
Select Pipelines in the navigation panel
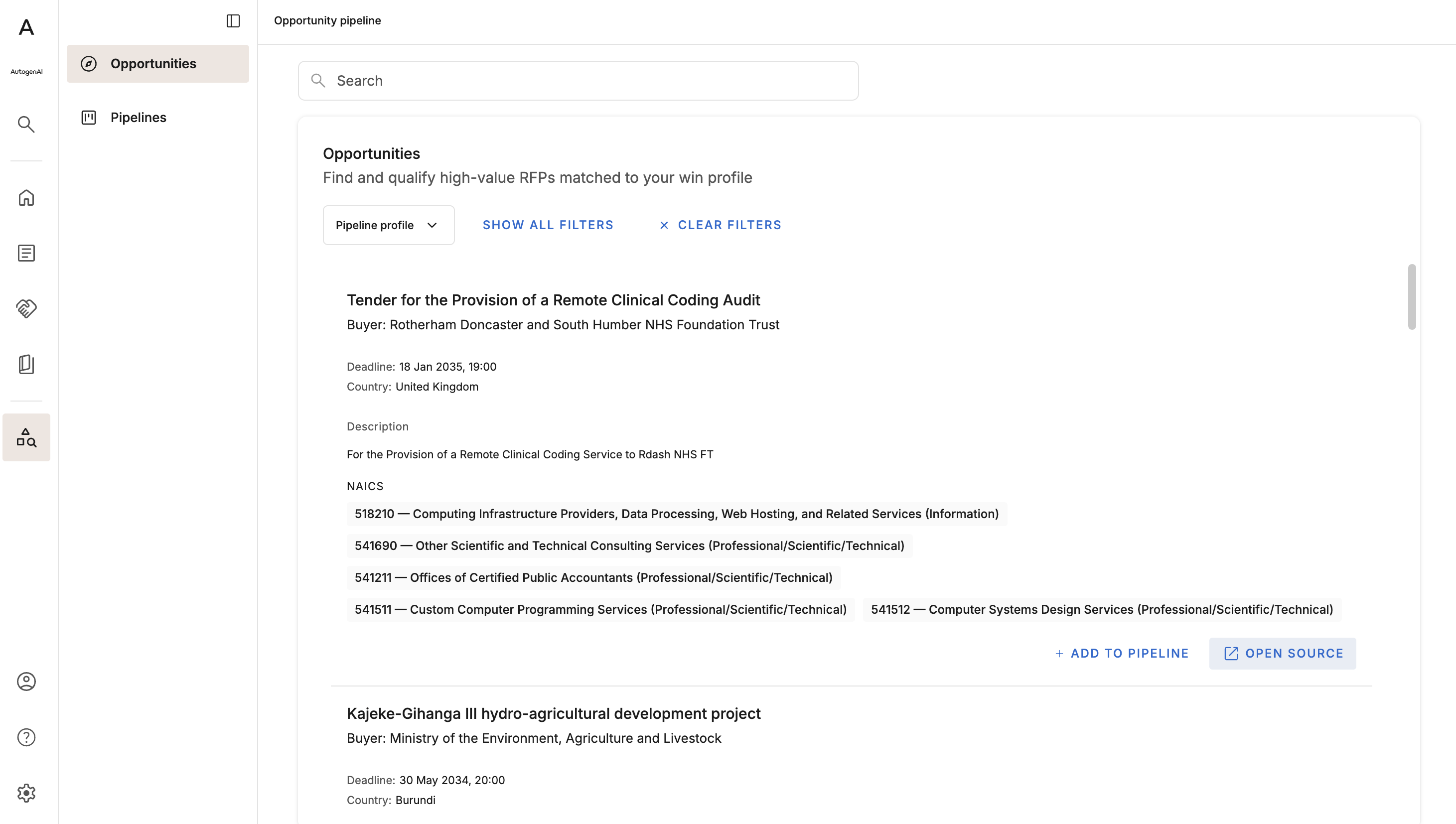[x=158, y=117]
